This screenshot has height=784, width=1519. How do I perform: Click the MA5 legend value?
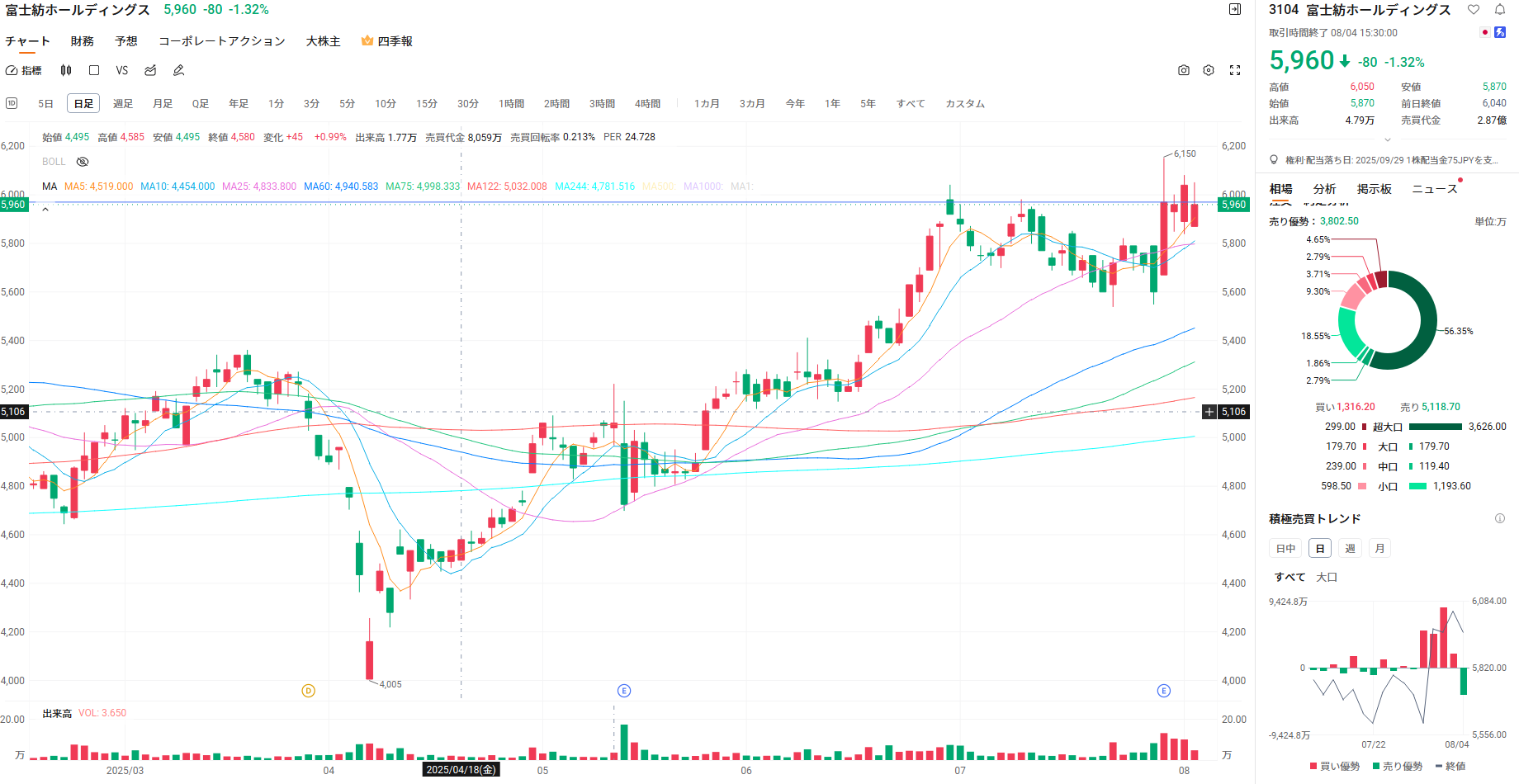point(98,187)
